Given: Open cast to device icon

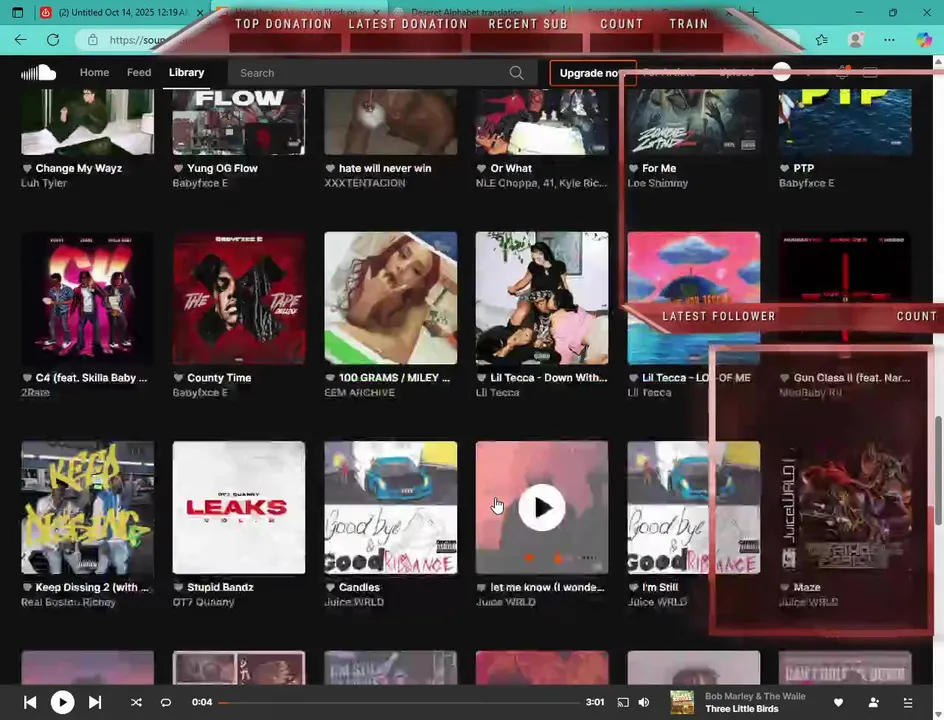Looking at the screenshot, I should pos(623,702).
